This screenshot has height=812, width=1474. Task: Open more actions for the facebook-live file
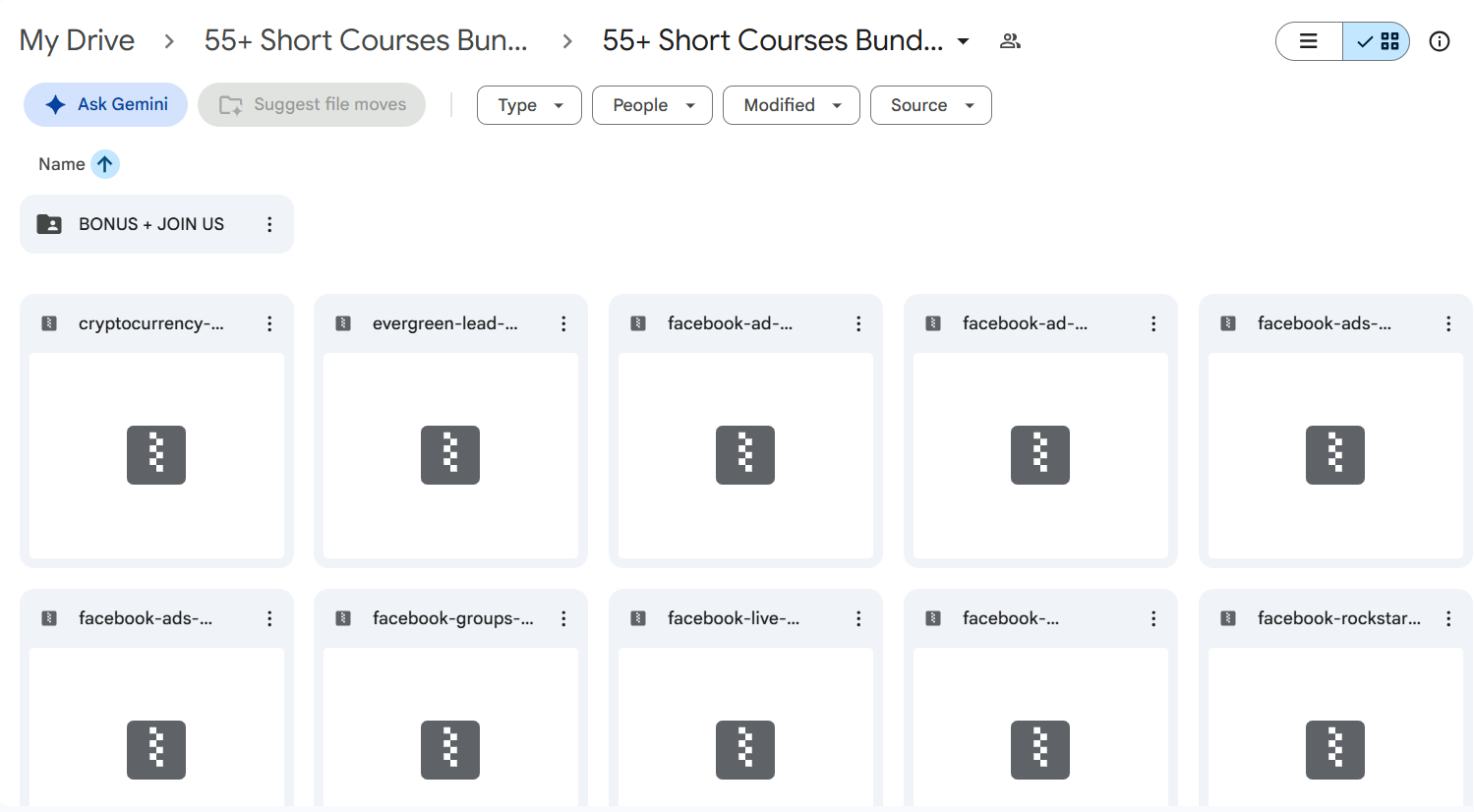[x=858, y=618]
